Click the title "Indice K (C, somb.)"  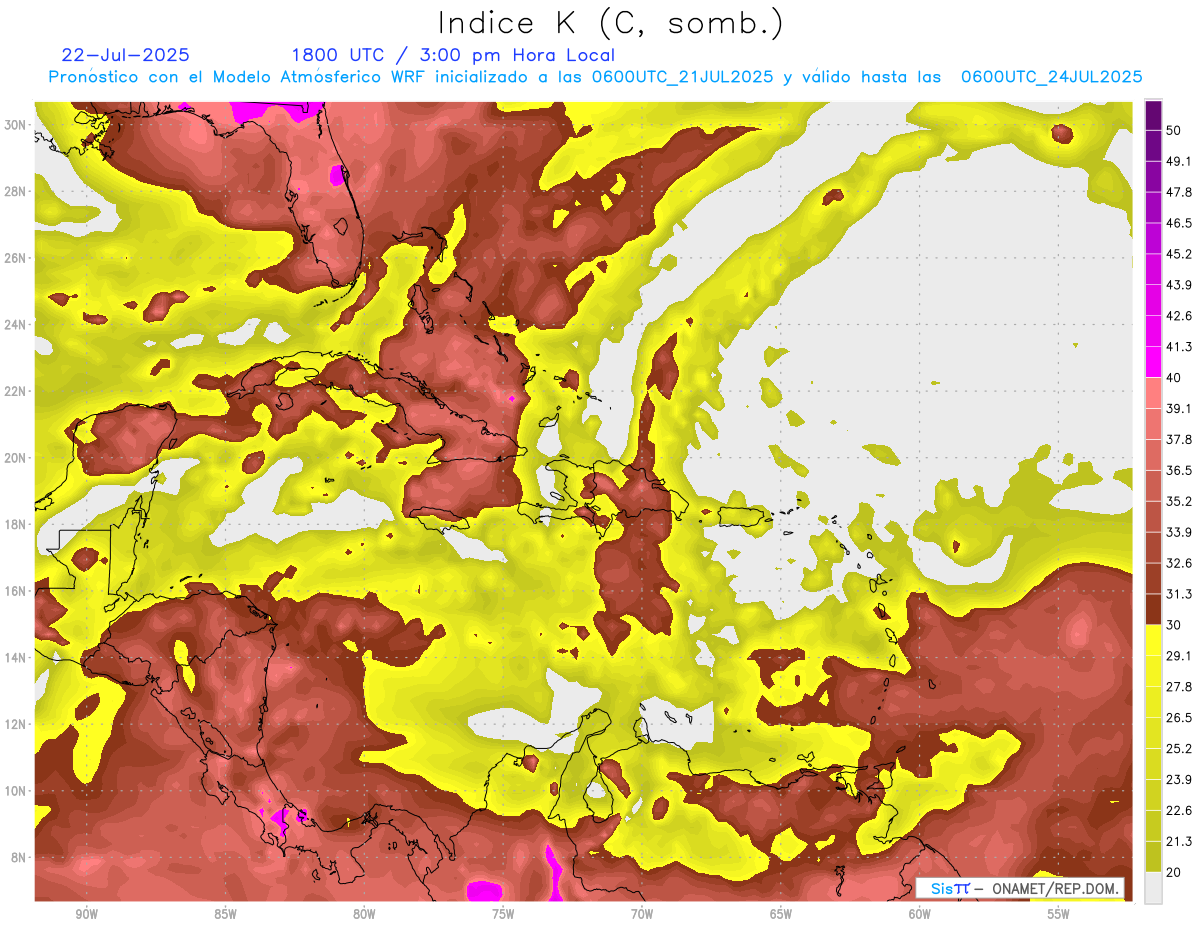pyautogui.click(x=611, y=23)
